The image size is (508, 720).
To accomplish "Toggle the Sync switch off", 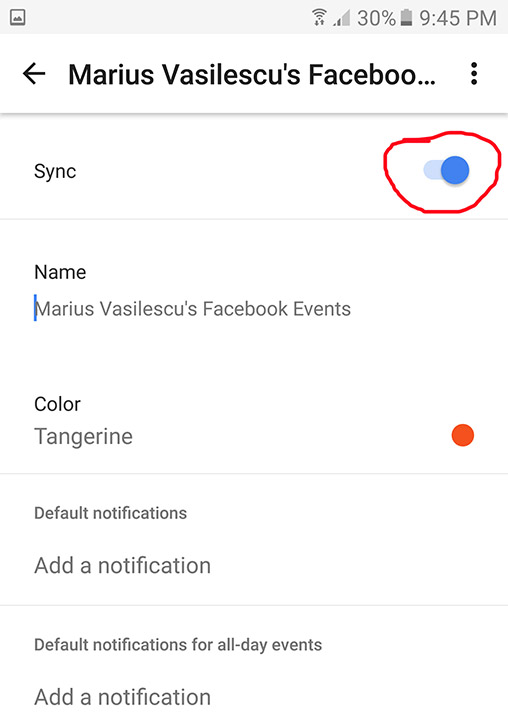I will [446, 170].
